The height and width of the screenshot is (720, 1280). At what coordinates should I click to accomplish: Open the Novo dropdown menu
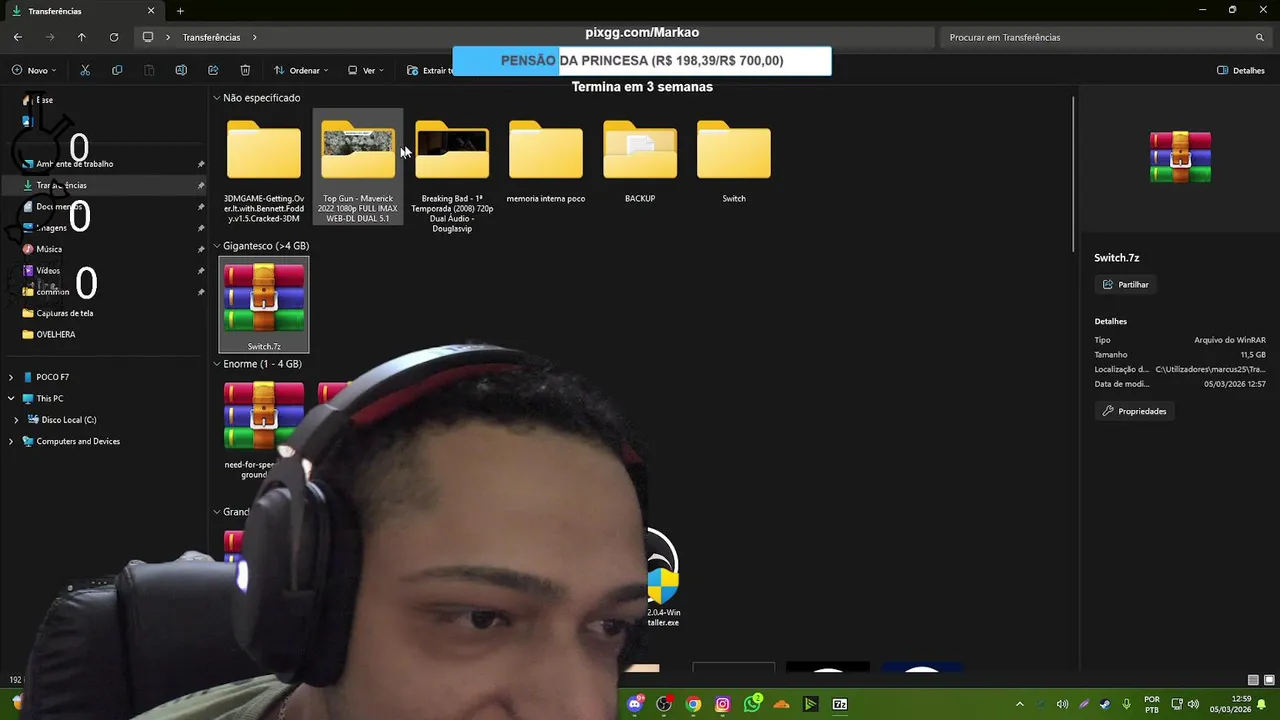coord(34,70)
